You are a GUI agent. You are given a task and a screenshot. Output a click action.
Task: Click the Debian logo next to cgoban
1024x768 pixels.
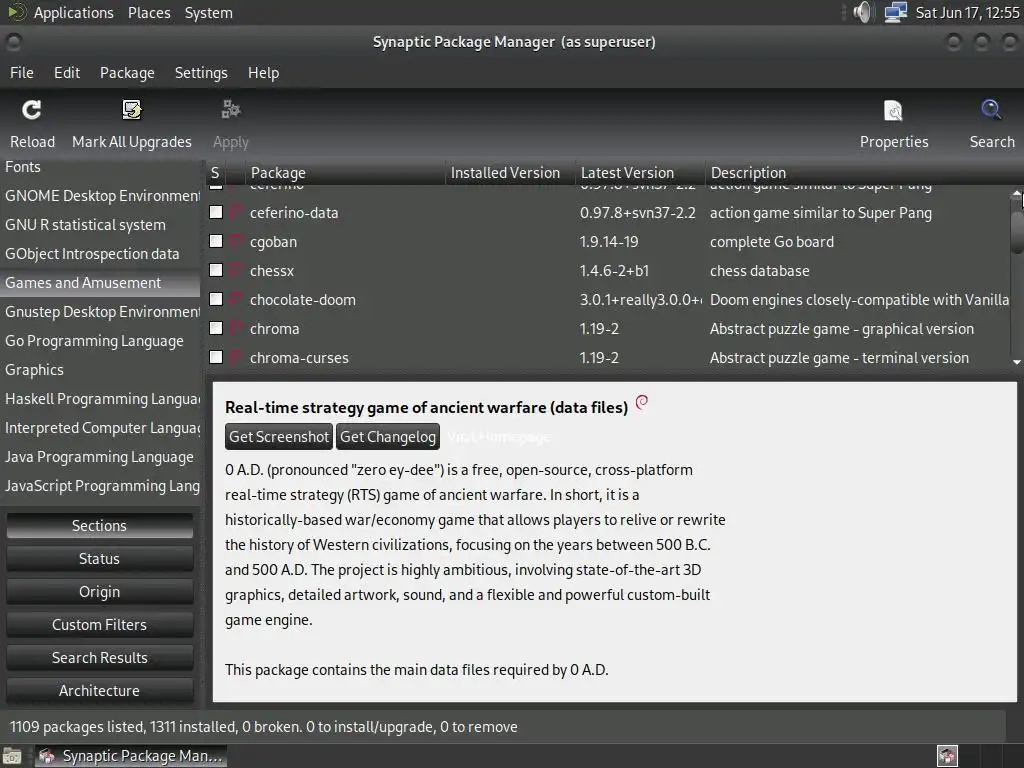coord(236,242)
